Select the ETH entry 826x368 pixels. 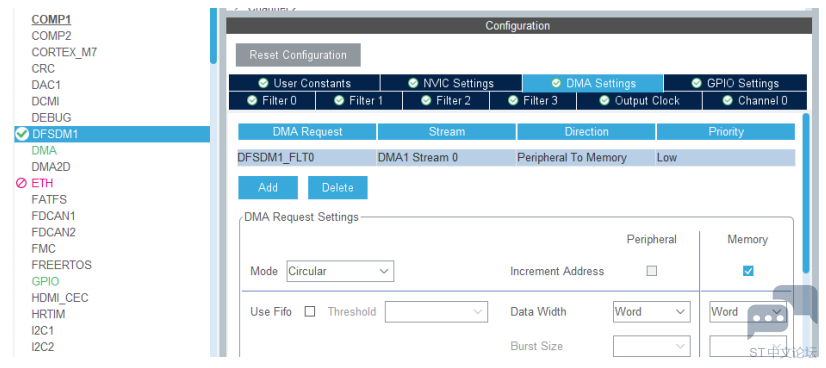click(42, 183)
